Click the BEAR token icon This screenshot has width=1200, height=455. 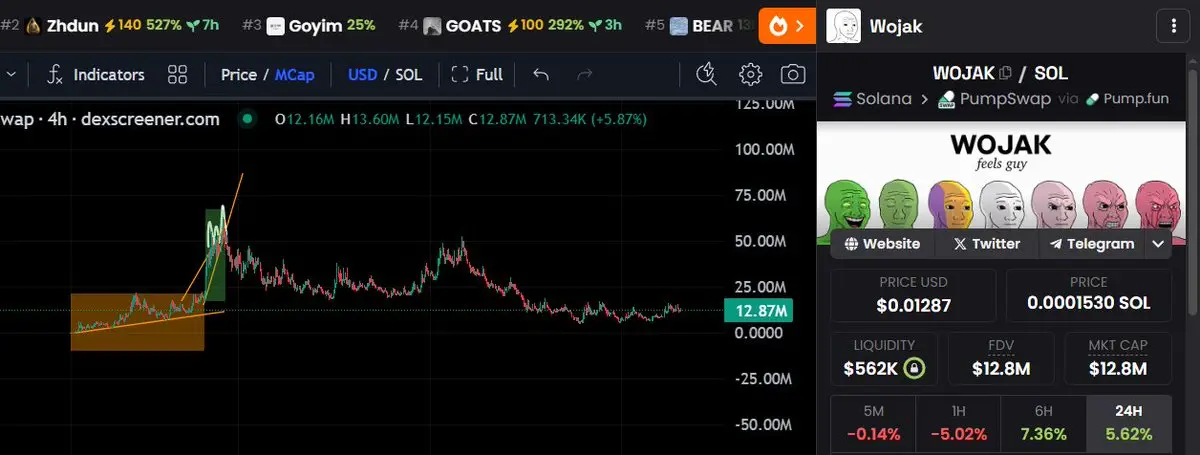pos(679,26)
